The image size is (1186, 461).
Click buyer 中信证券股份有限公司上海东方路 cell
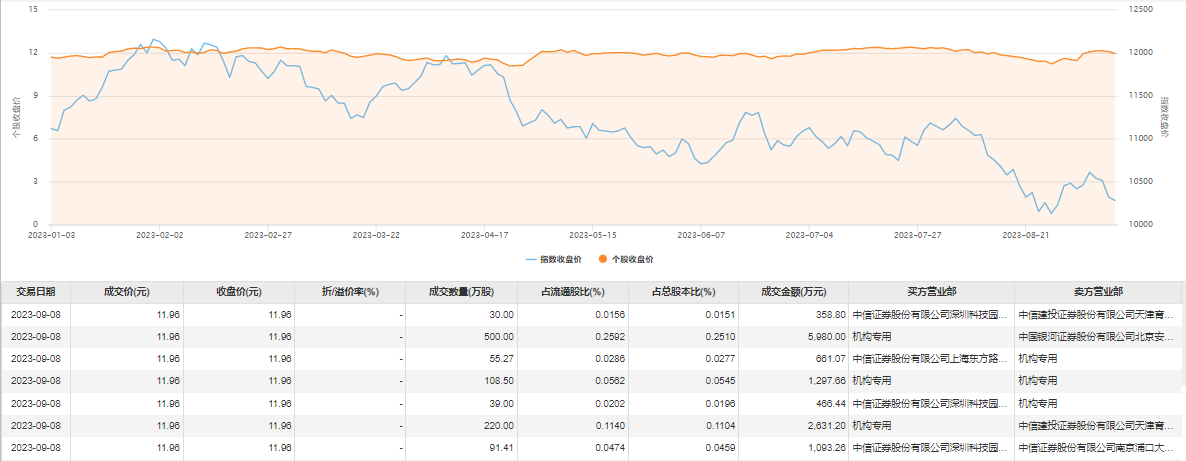(932, 359)
